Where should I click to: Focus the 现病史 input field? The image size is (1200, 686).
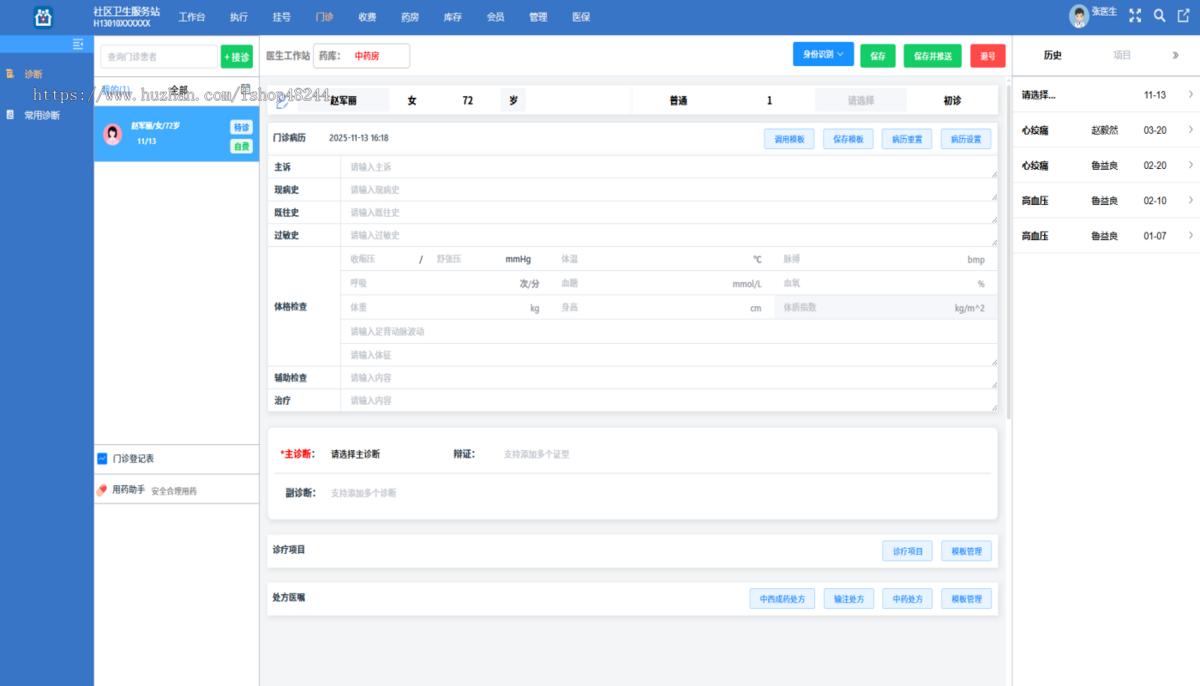(669, 190)
